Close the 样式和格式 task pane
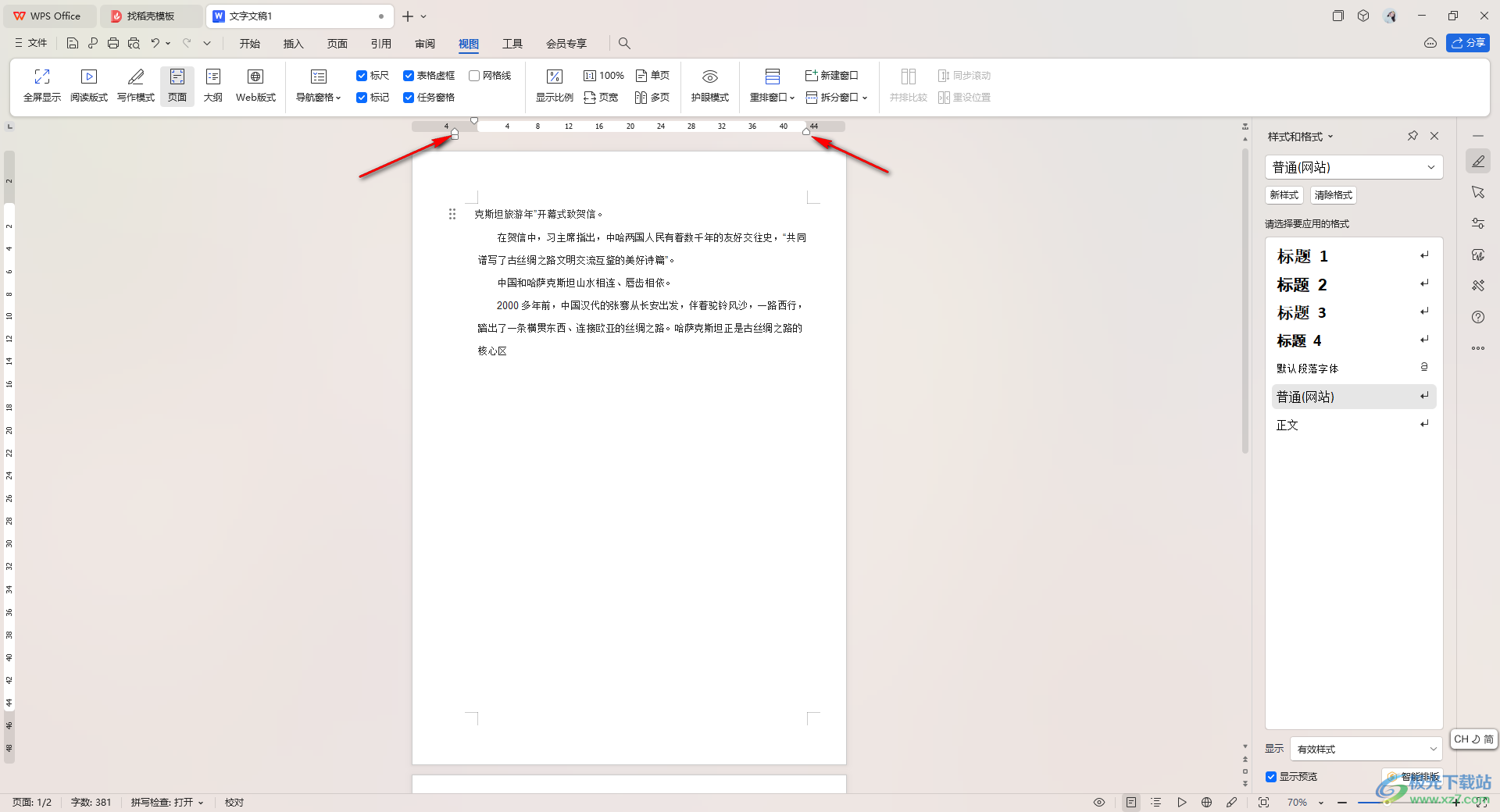 click(1434, 136)
